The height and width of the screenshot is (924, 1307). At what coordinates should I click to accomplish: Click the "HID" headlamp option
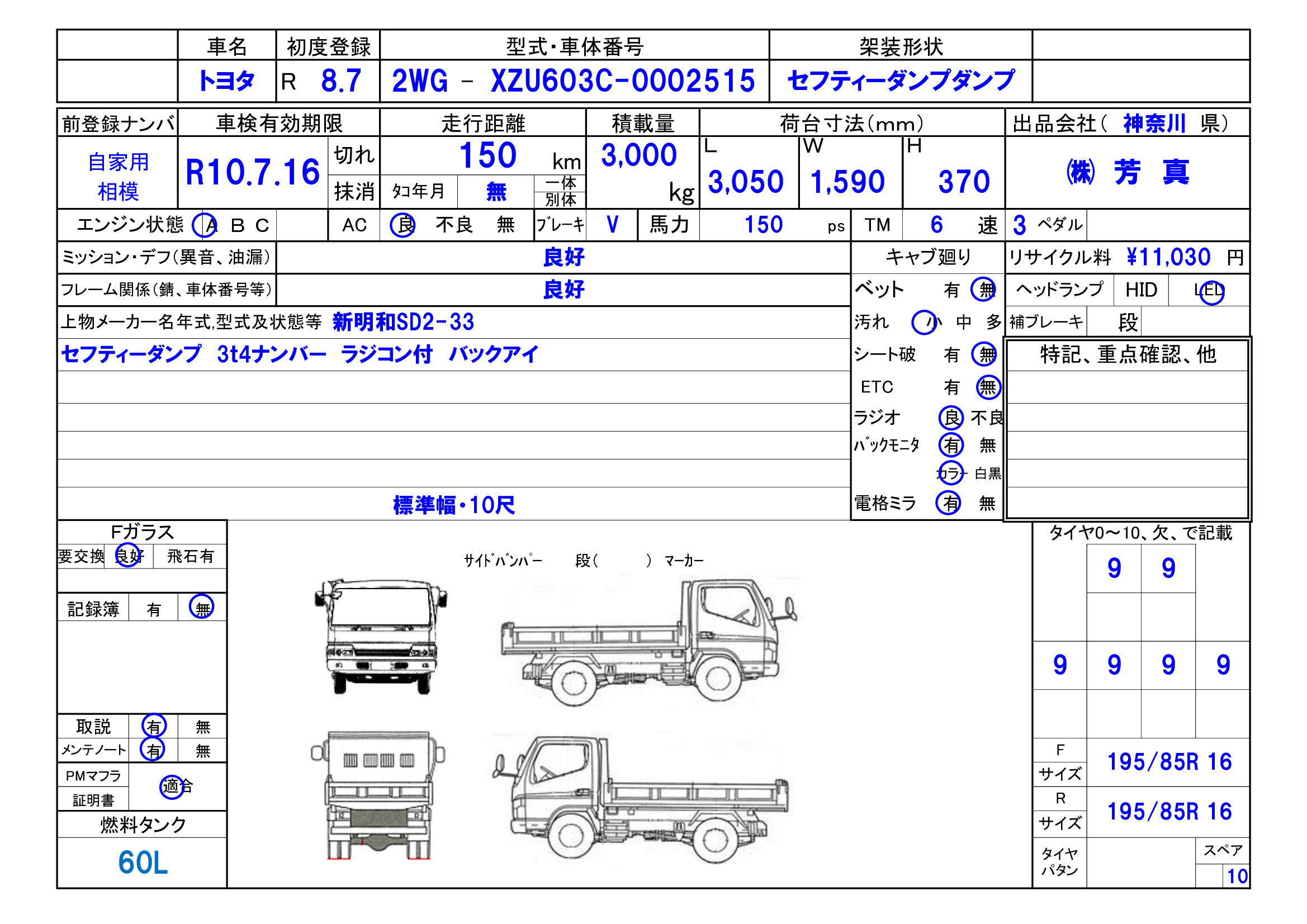coord(1141,290)
